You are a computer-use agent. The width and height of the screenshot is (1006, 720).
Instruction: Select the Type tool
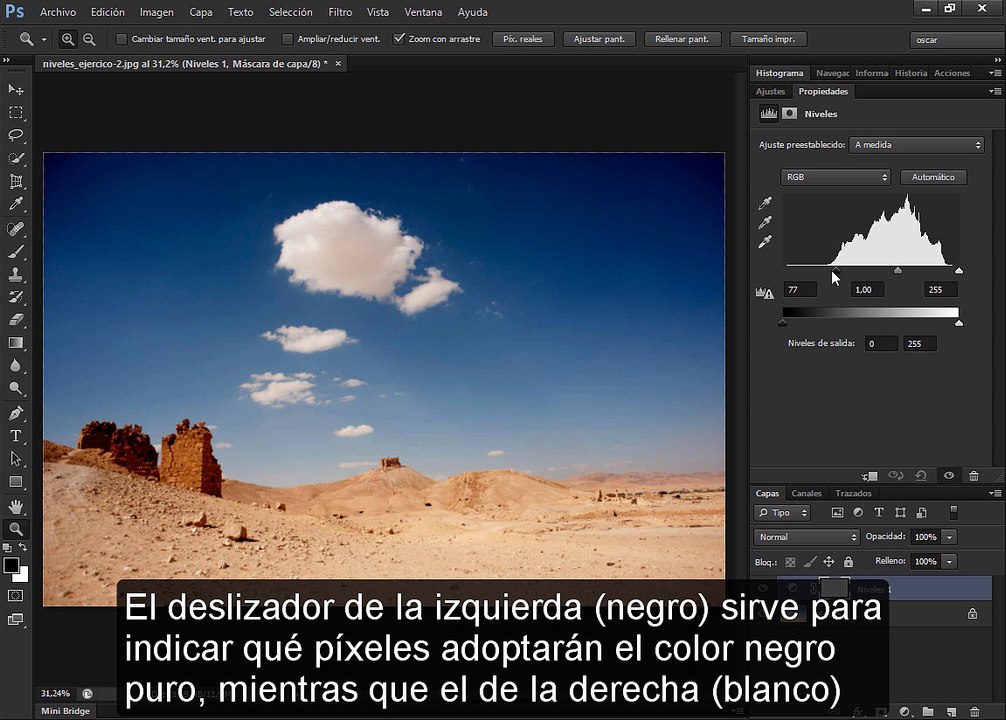(x=16, y=436)
